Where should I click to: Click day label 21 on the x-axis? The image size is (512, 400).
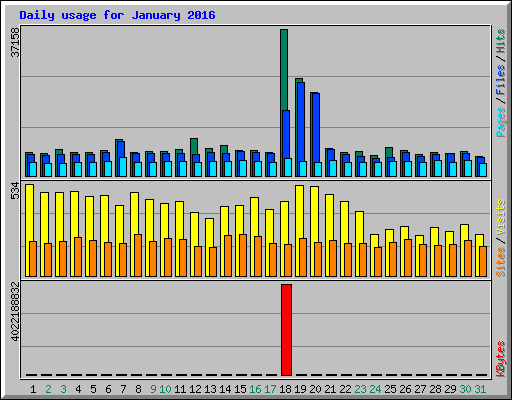point(330,389)
